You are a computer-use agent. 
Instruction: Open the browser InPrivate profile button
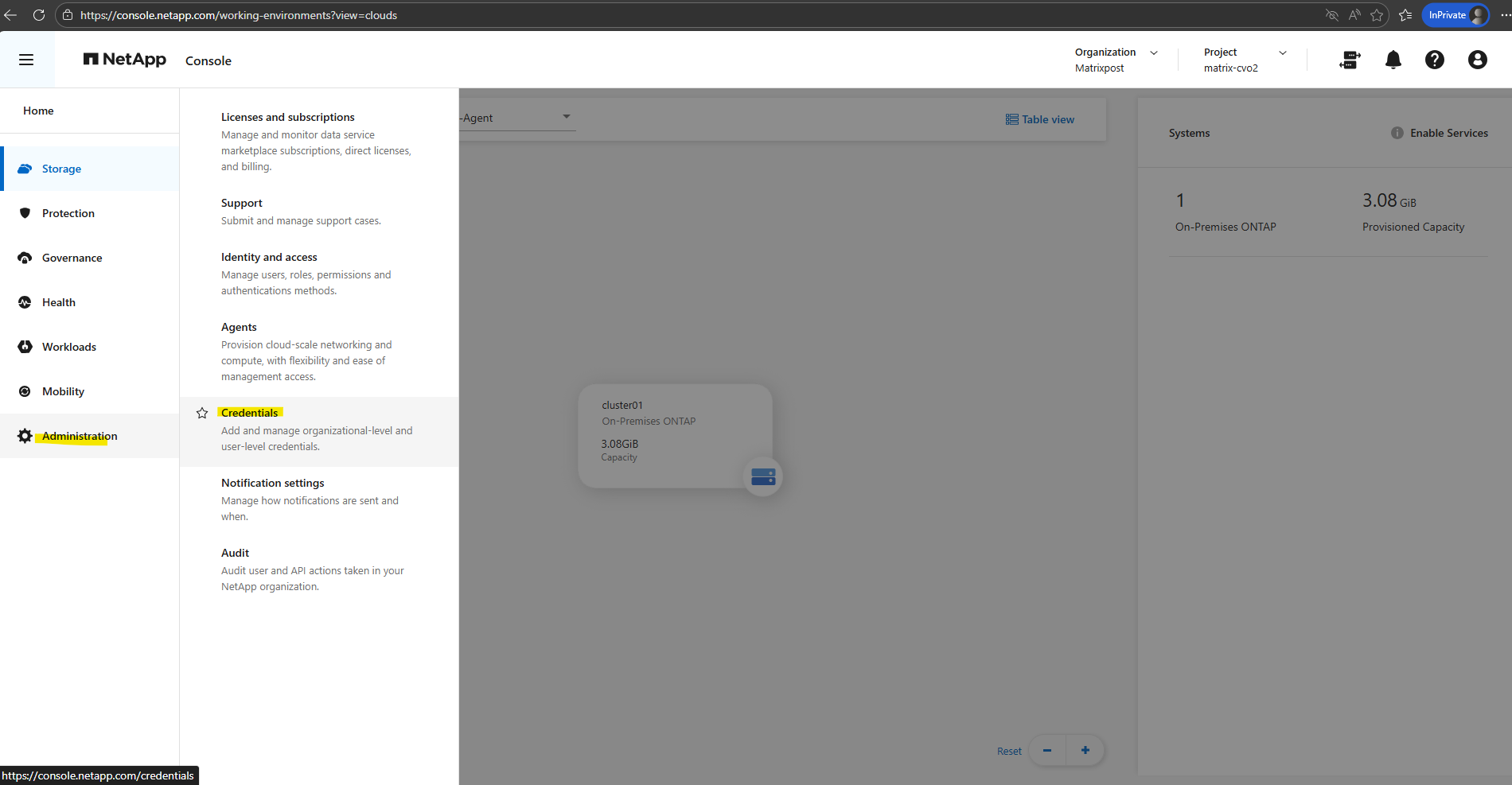(x=1455, y=15)
